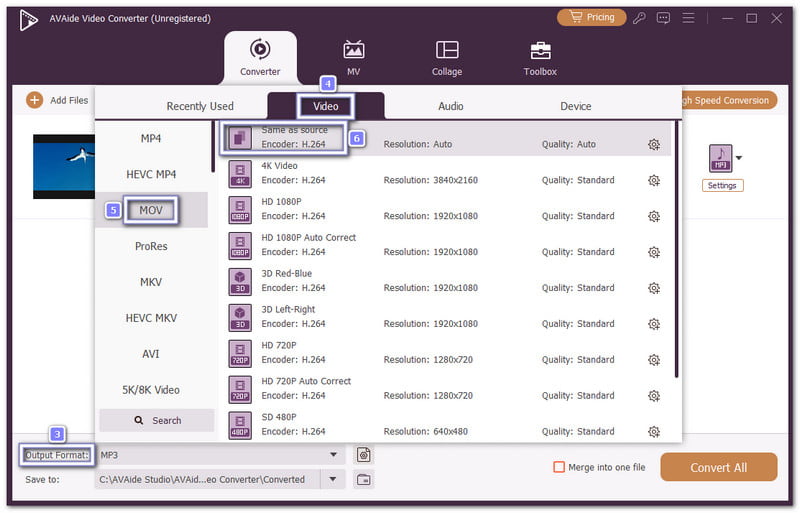Image resolution: width=800 pixels, height=513 pixels.
Task: Choose HEVC MP4 format
Action: 151,174
